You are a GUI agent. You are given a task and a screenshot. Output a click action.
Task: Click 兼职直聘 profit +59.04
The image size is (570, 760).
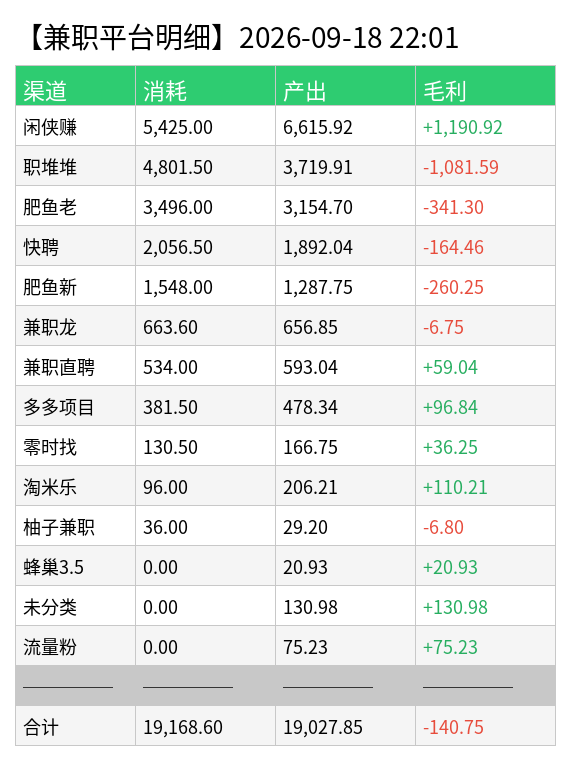click(450, 367)
